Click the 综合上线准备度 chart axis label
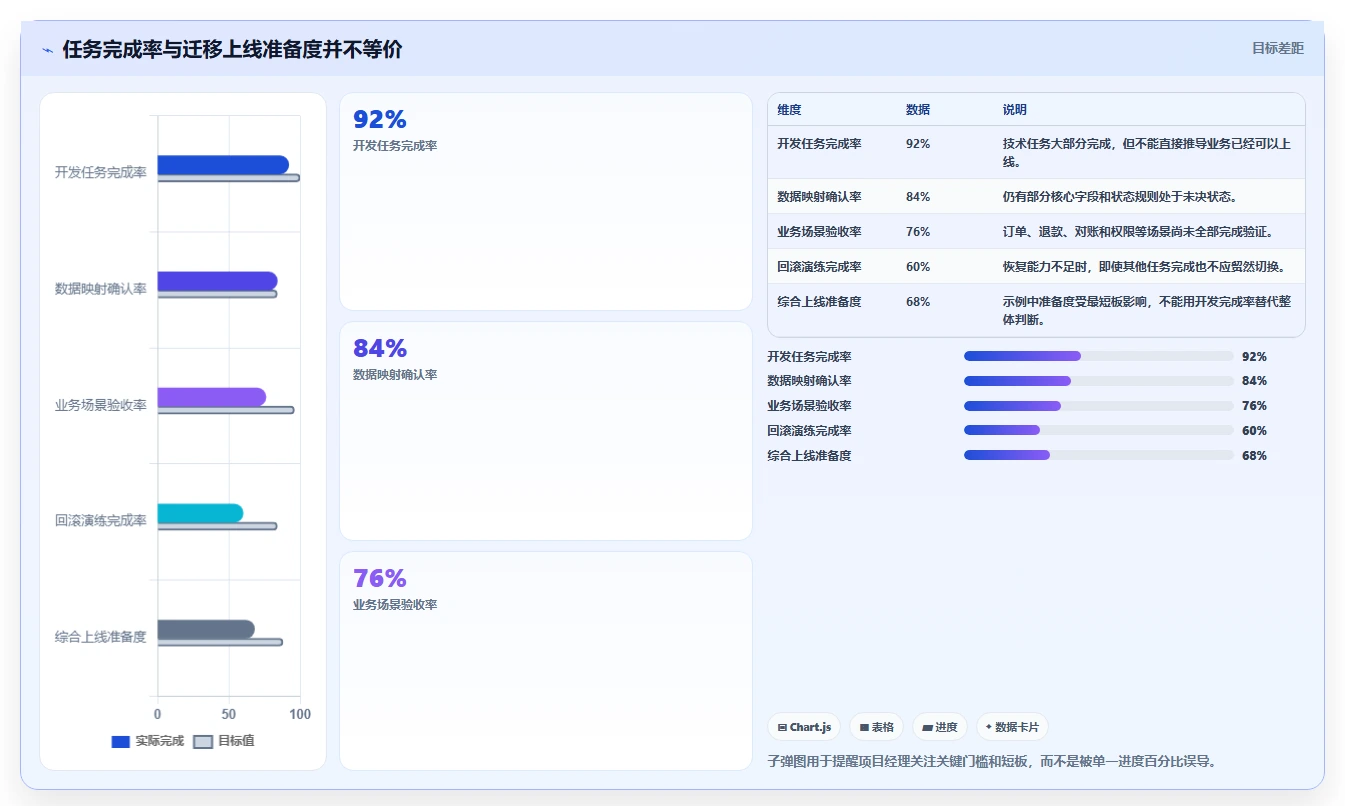Viewport: 1345px width, 806px height. (101, 636)
